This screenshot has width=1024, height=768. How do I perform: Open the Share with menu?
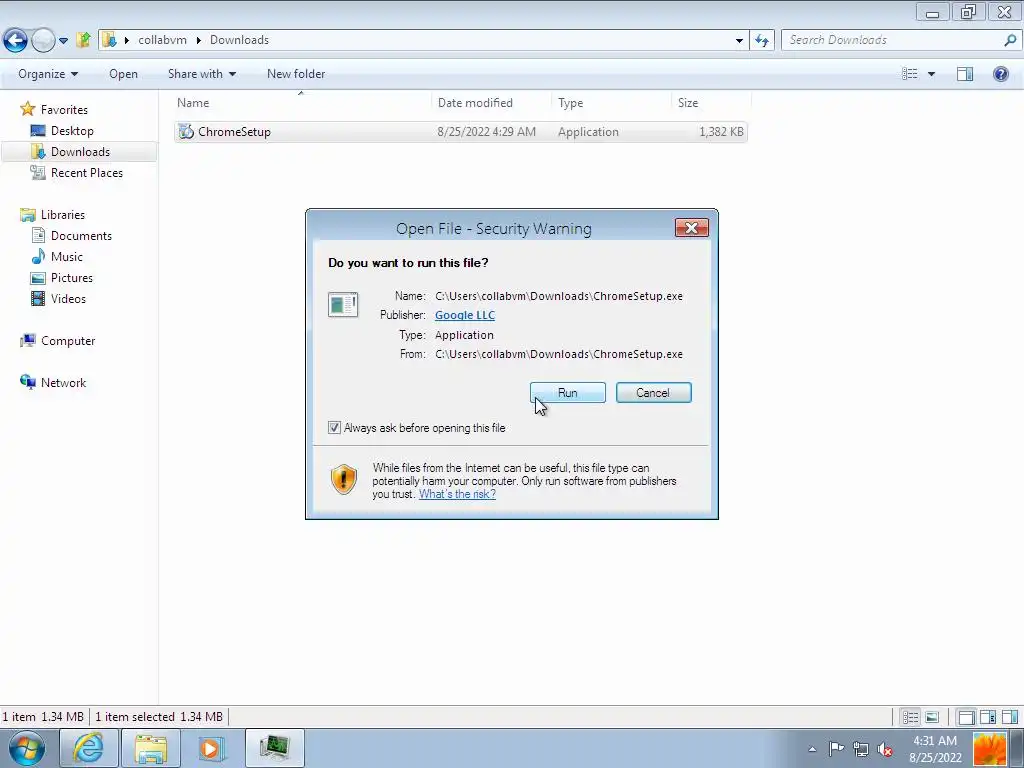(201, 74)
